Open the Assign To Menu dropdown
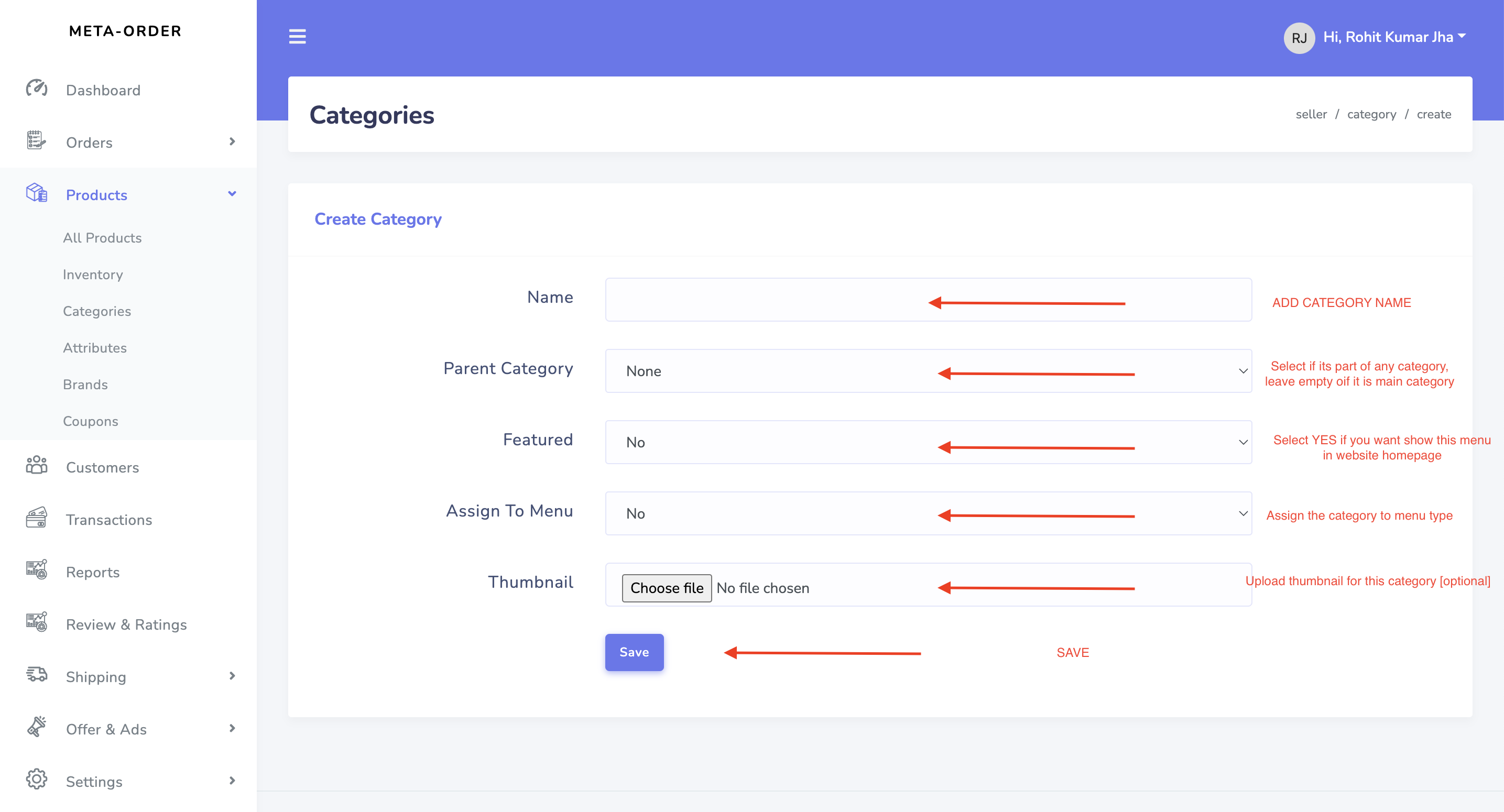The image size is (1504, 812). point(928,514)
